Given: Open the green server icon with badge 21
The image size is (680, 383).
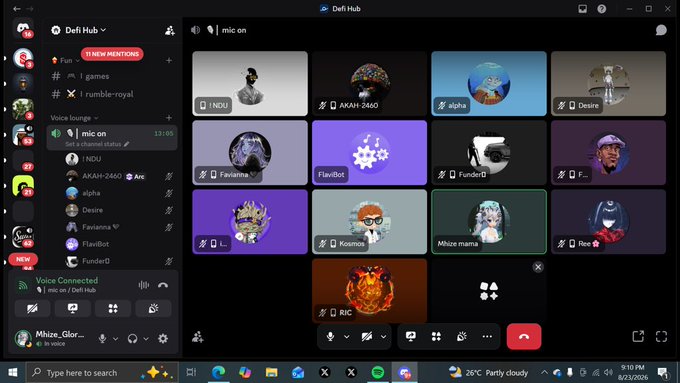Looking at the screenshot, I should click(x=23, y=185).
